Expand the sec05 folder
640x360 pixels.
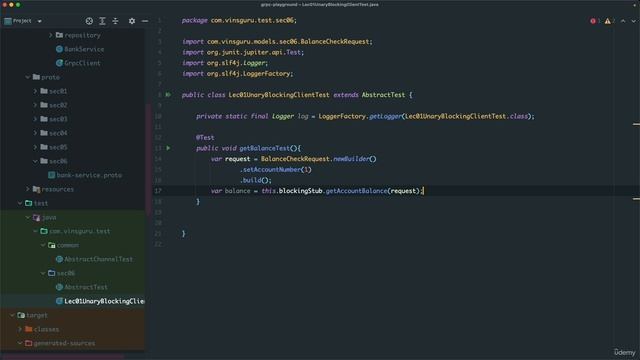tap(35, 147)
